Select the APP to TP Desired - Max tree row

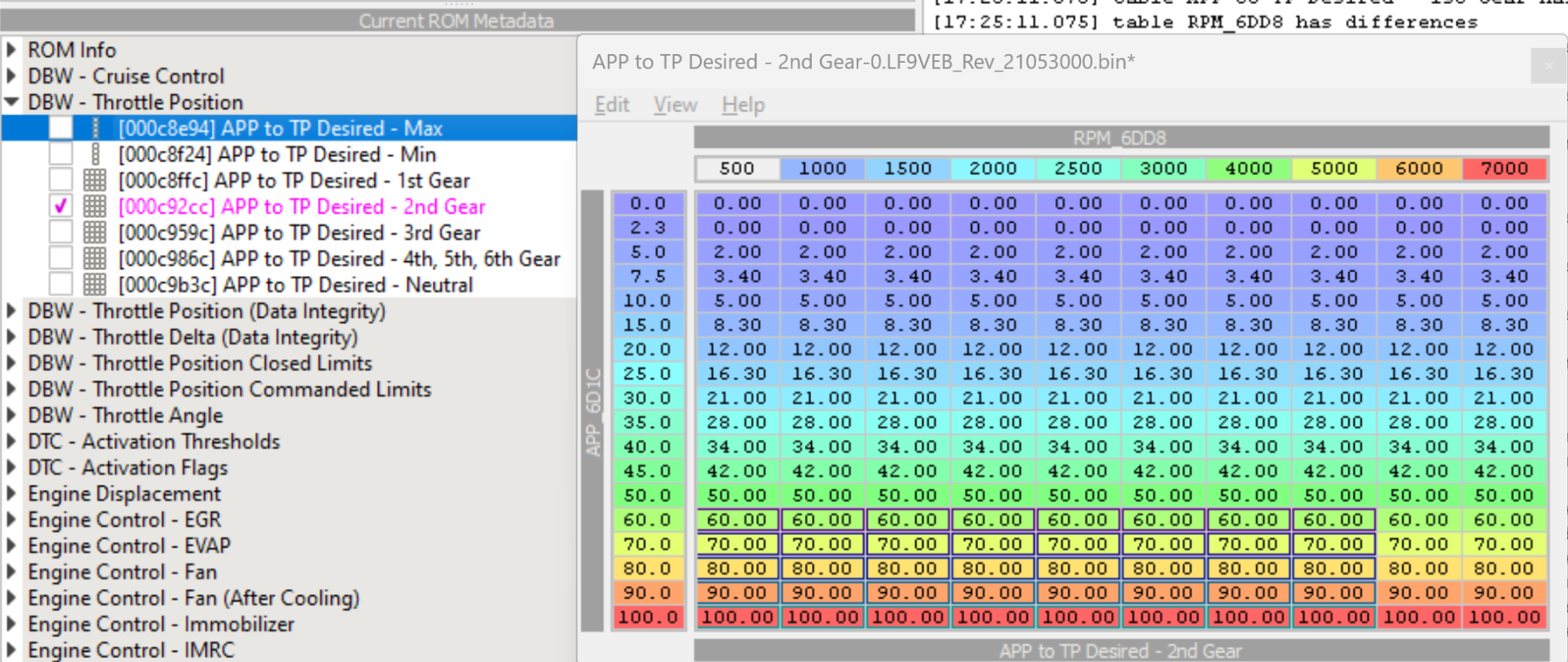289,128
